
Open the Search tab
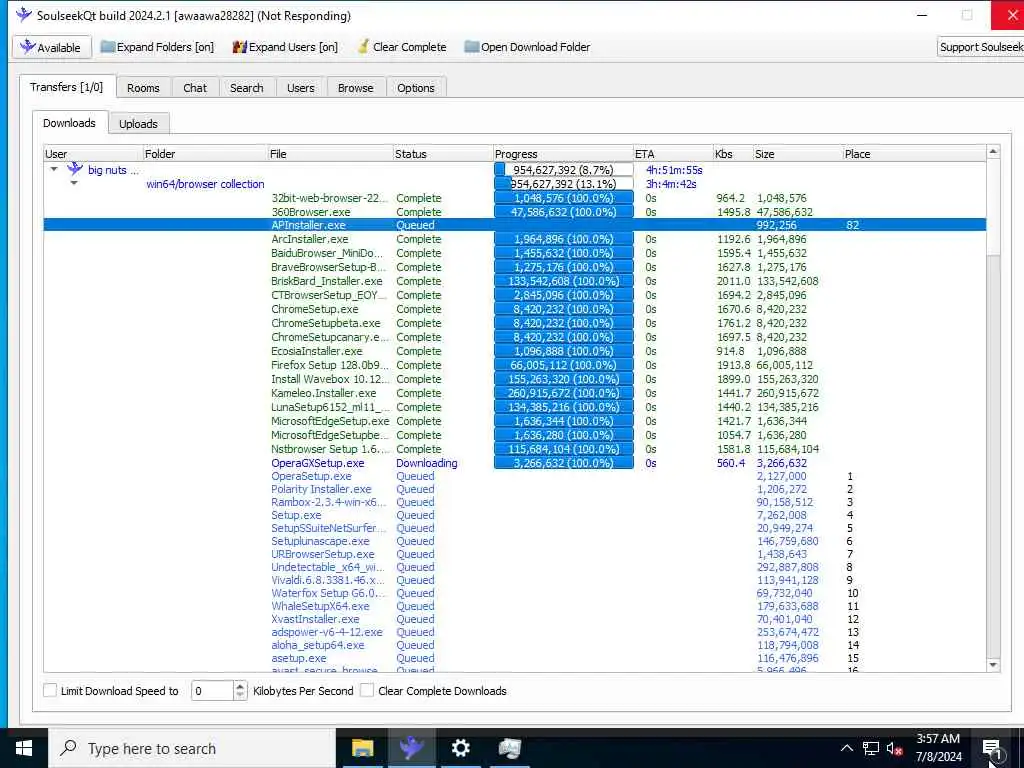click(246, 88)
